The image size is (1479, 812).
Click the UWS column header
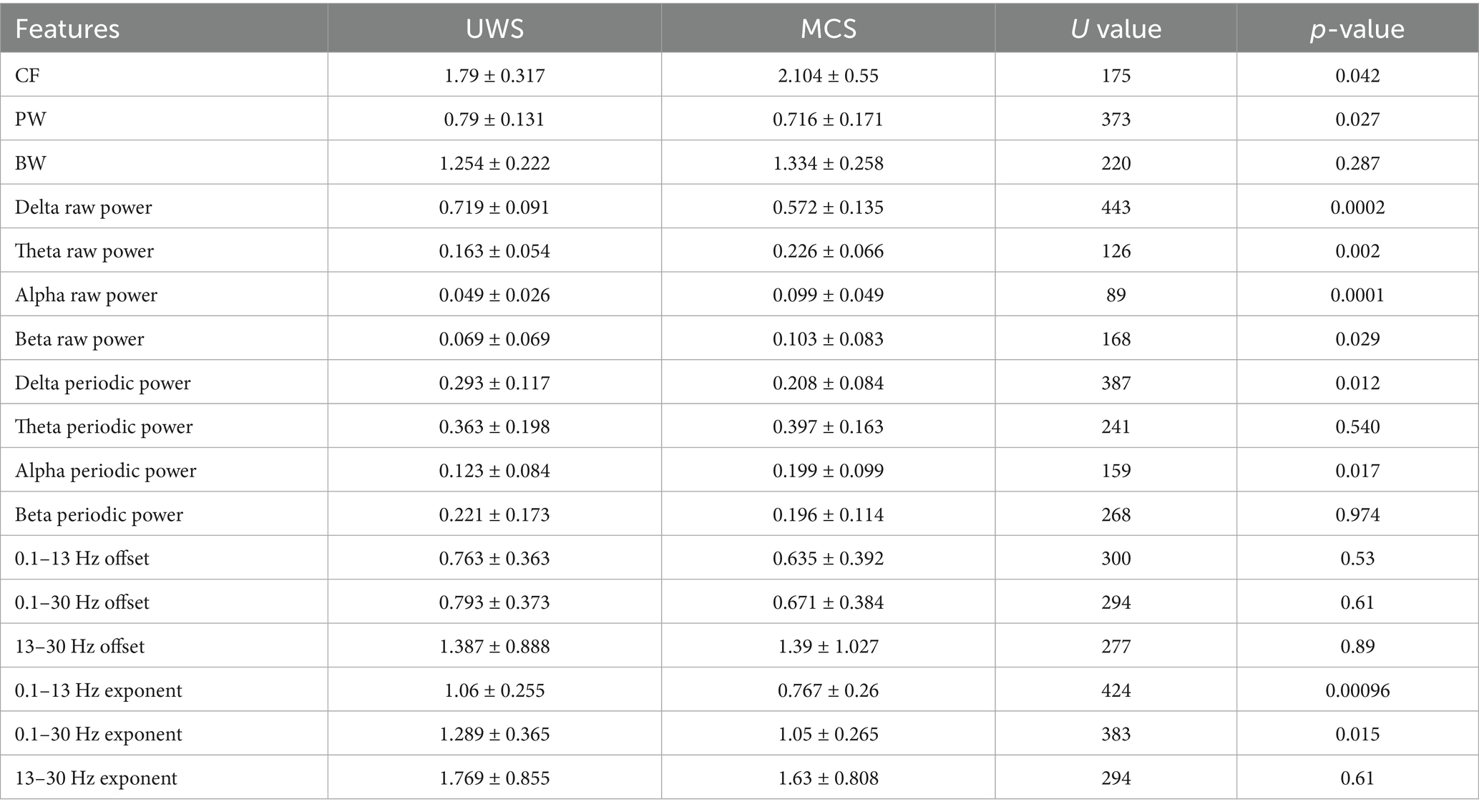[494, 29]
